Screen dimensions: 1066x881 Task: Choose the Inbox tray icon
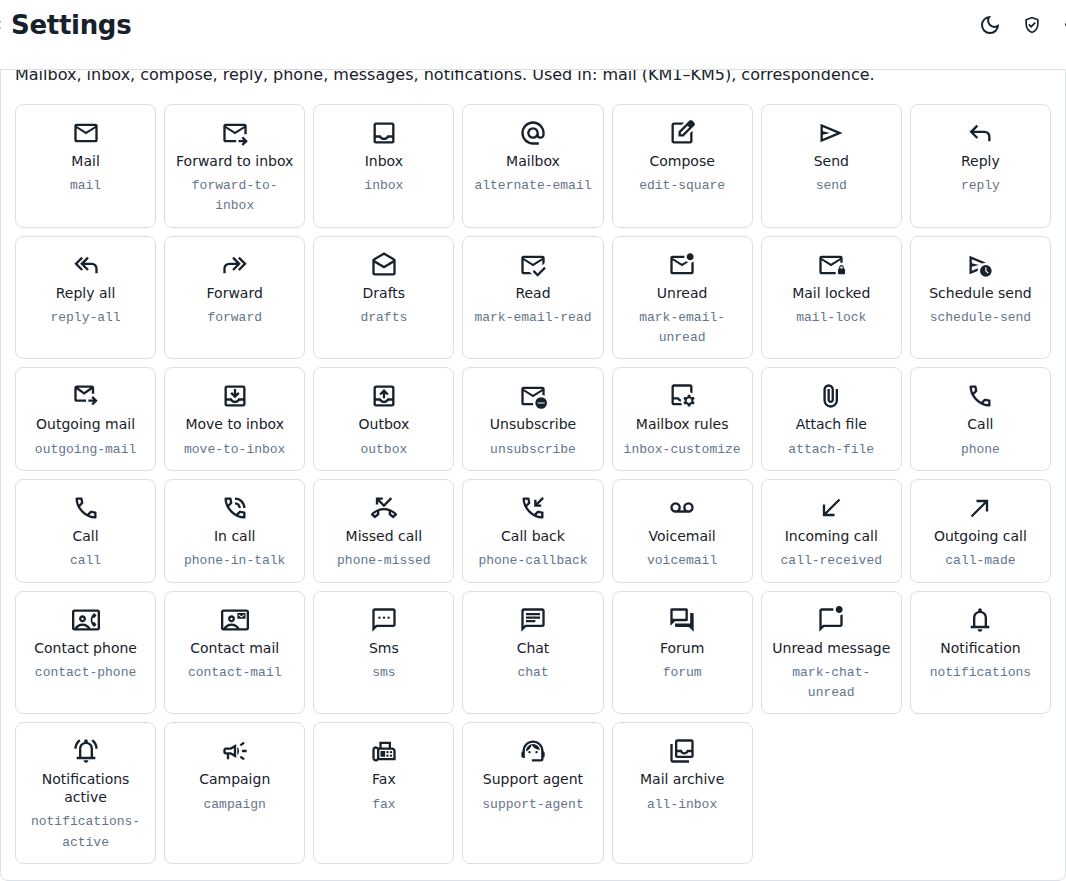point(384,133)
